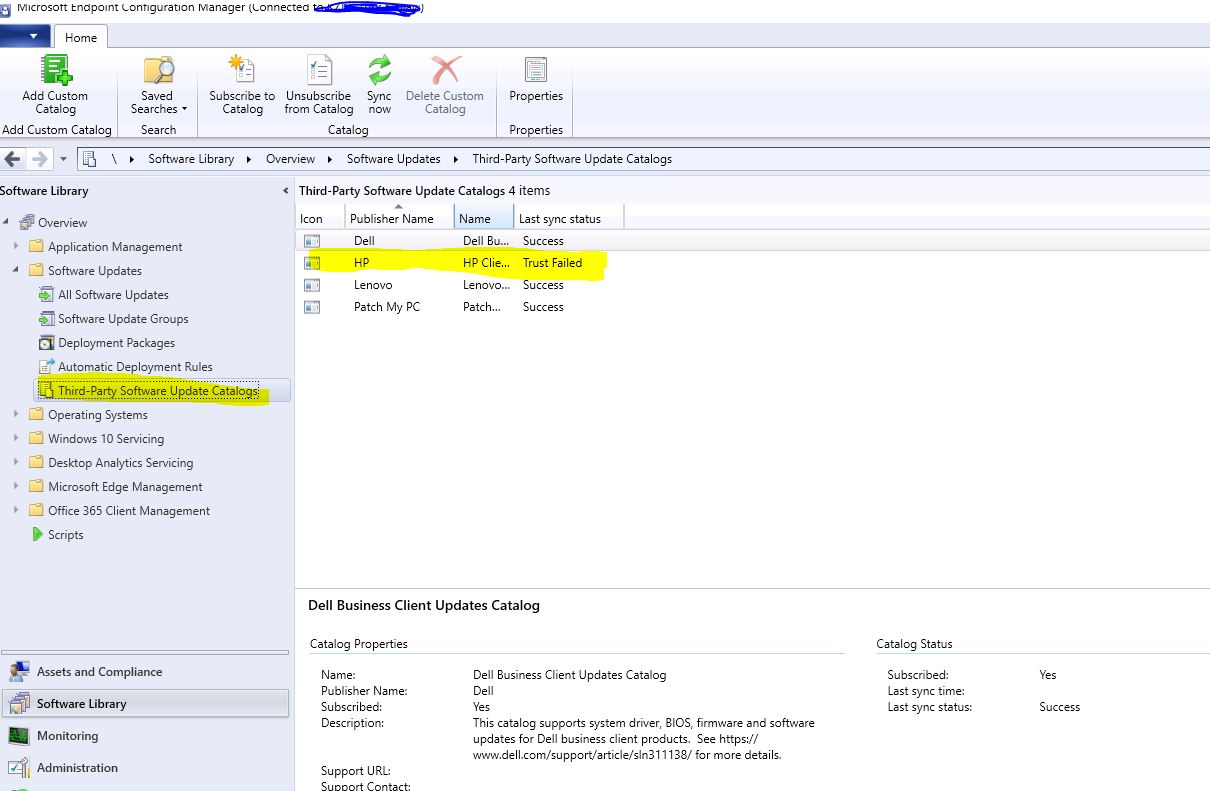The image size is (1210, 791).
Task: Click the Assets and Compliance workspace icon
Action: click(19, 671)
